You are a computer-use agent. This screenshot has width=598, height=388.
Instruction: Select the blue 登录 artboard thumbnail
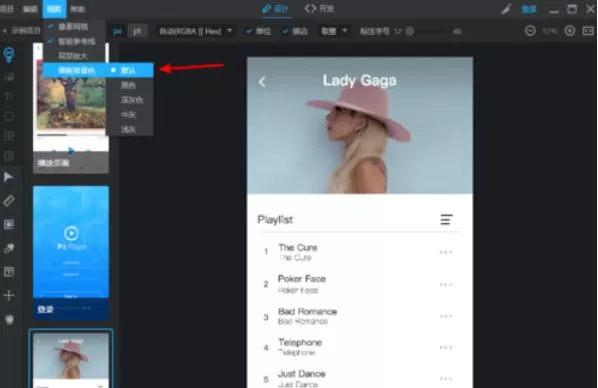coord(71,253)
